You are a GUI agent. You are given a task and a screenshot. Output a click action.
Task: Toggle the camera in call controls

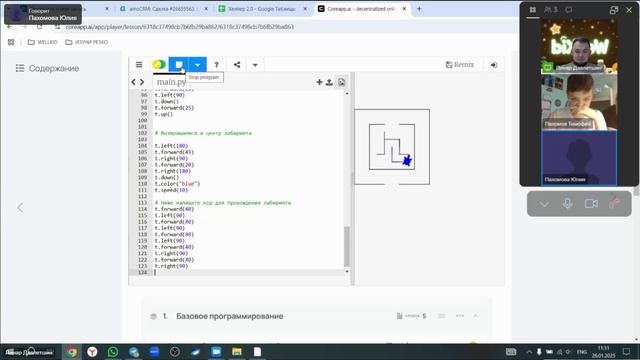[x=591, y=203]
